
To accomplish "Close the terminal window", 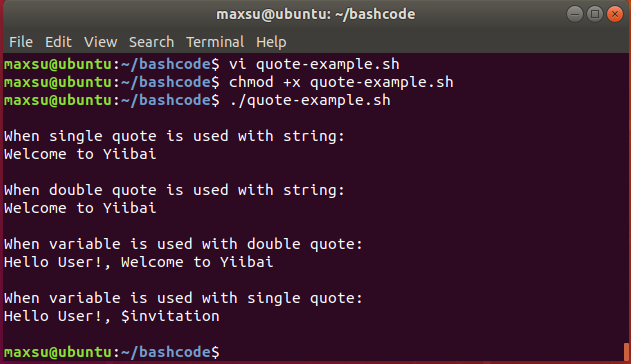I will (x=615, y=14).
